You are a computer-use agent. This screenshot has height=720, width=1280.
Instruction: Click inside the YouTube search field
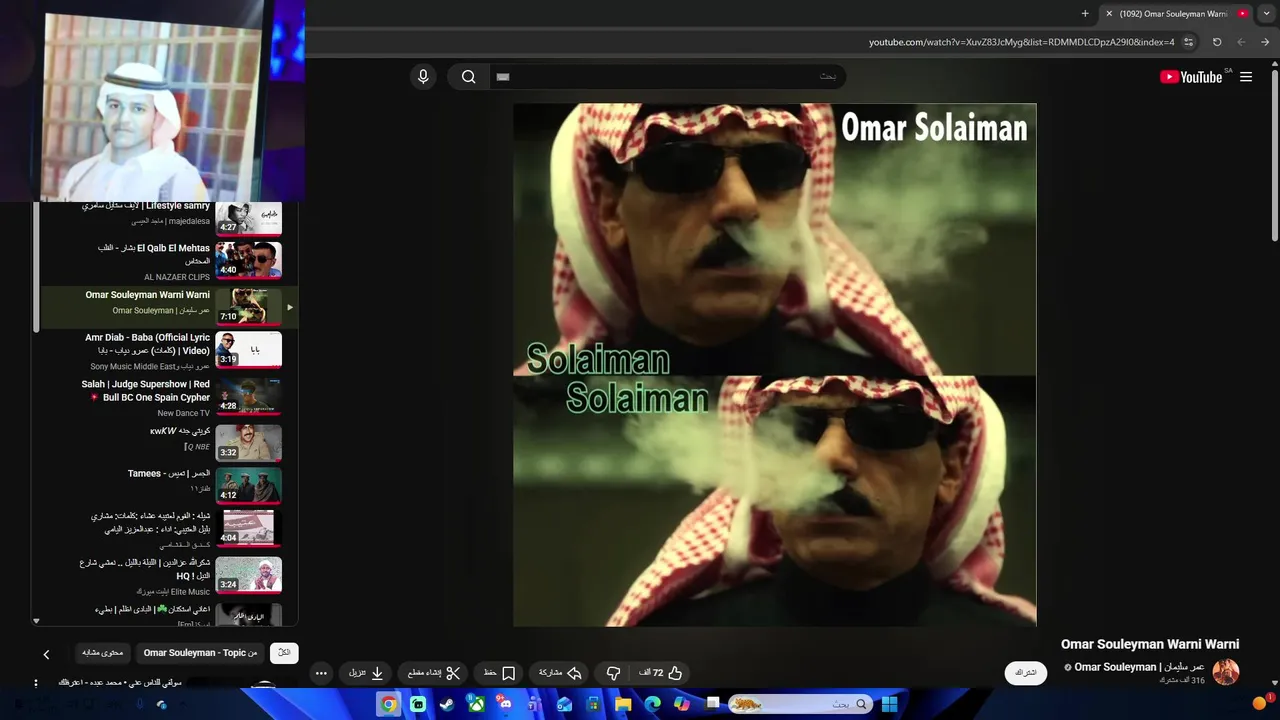pyautogui.click(x=667, y=77)
